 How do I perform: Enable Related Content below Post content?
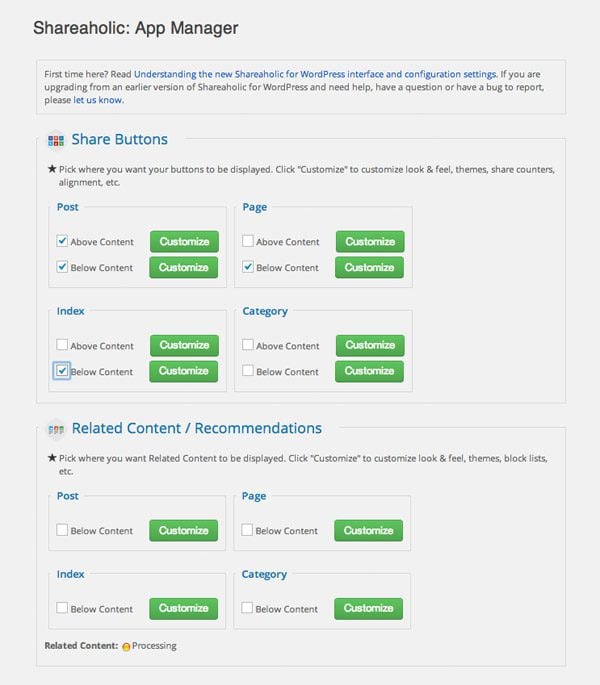point(62,530)
